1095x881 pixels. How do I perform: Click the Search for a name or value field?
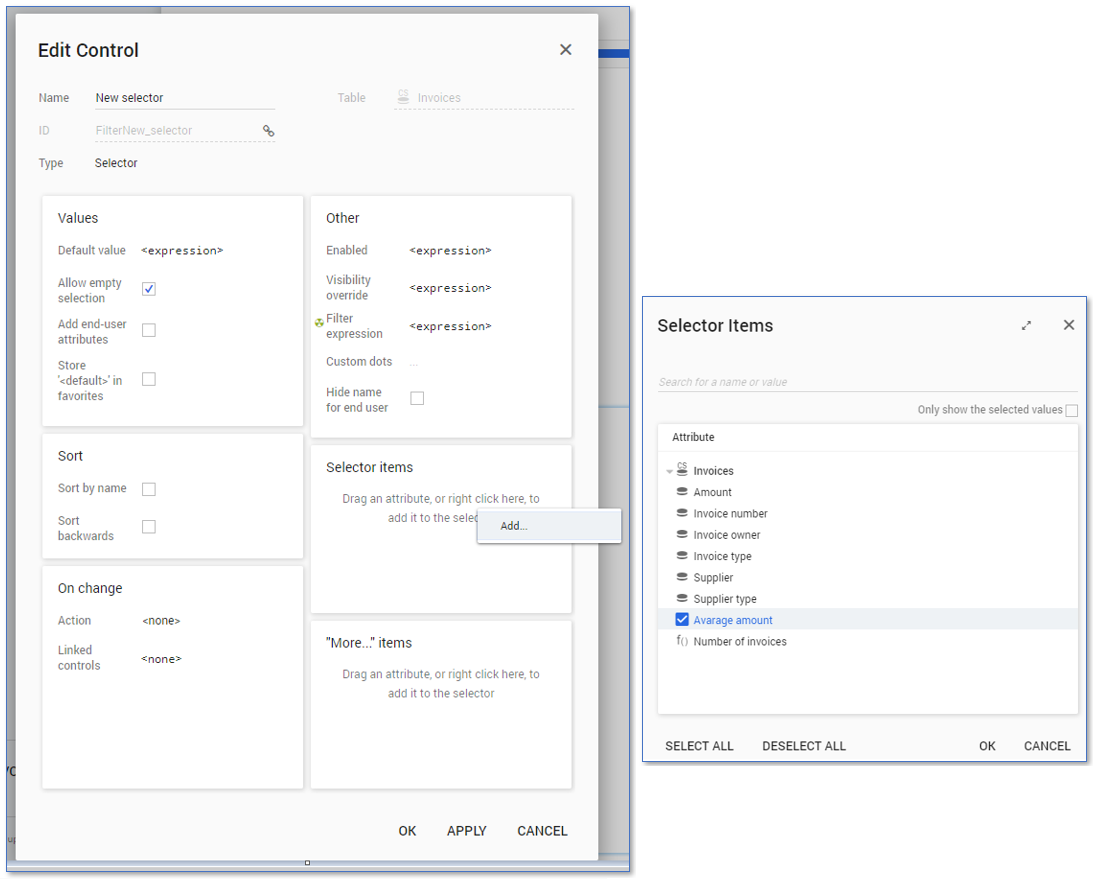(866, 382)
